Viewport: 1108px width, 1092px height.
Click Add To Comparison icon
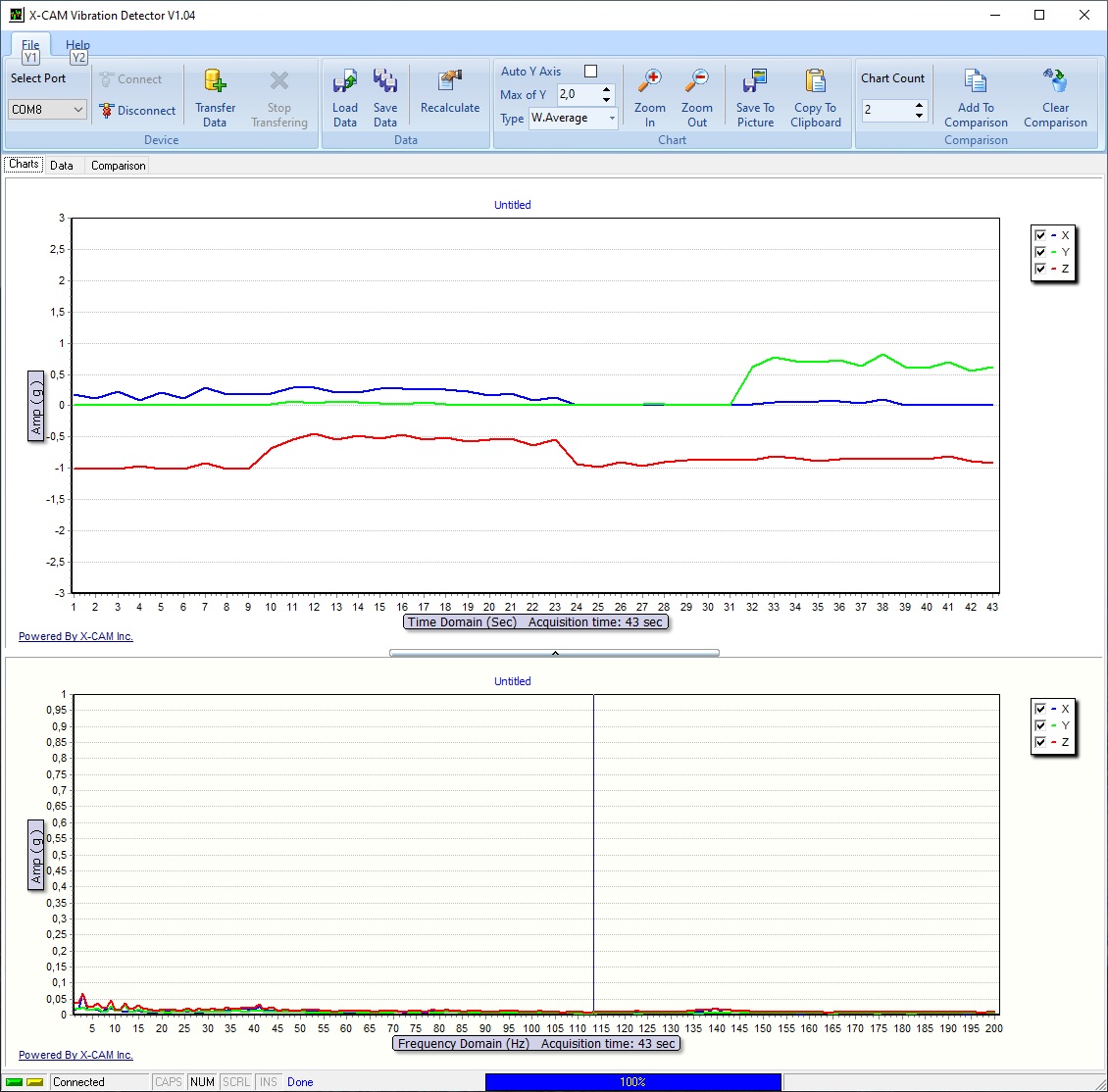click(x=976, y=80)
